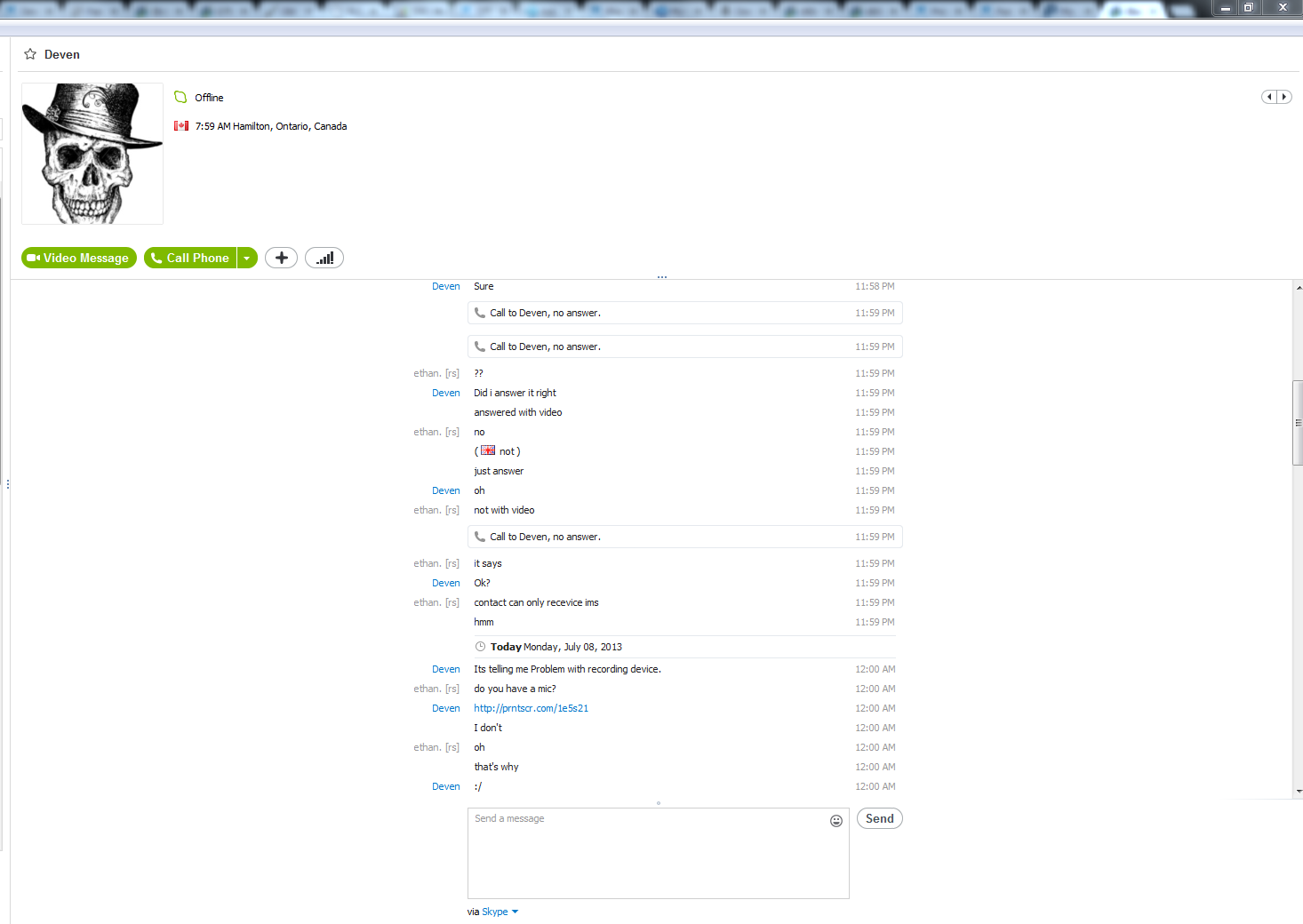Click the Canada flag icon by local time
This screenshot has height=924, width=1303.
pyautogui.click(x=181, y=126)
